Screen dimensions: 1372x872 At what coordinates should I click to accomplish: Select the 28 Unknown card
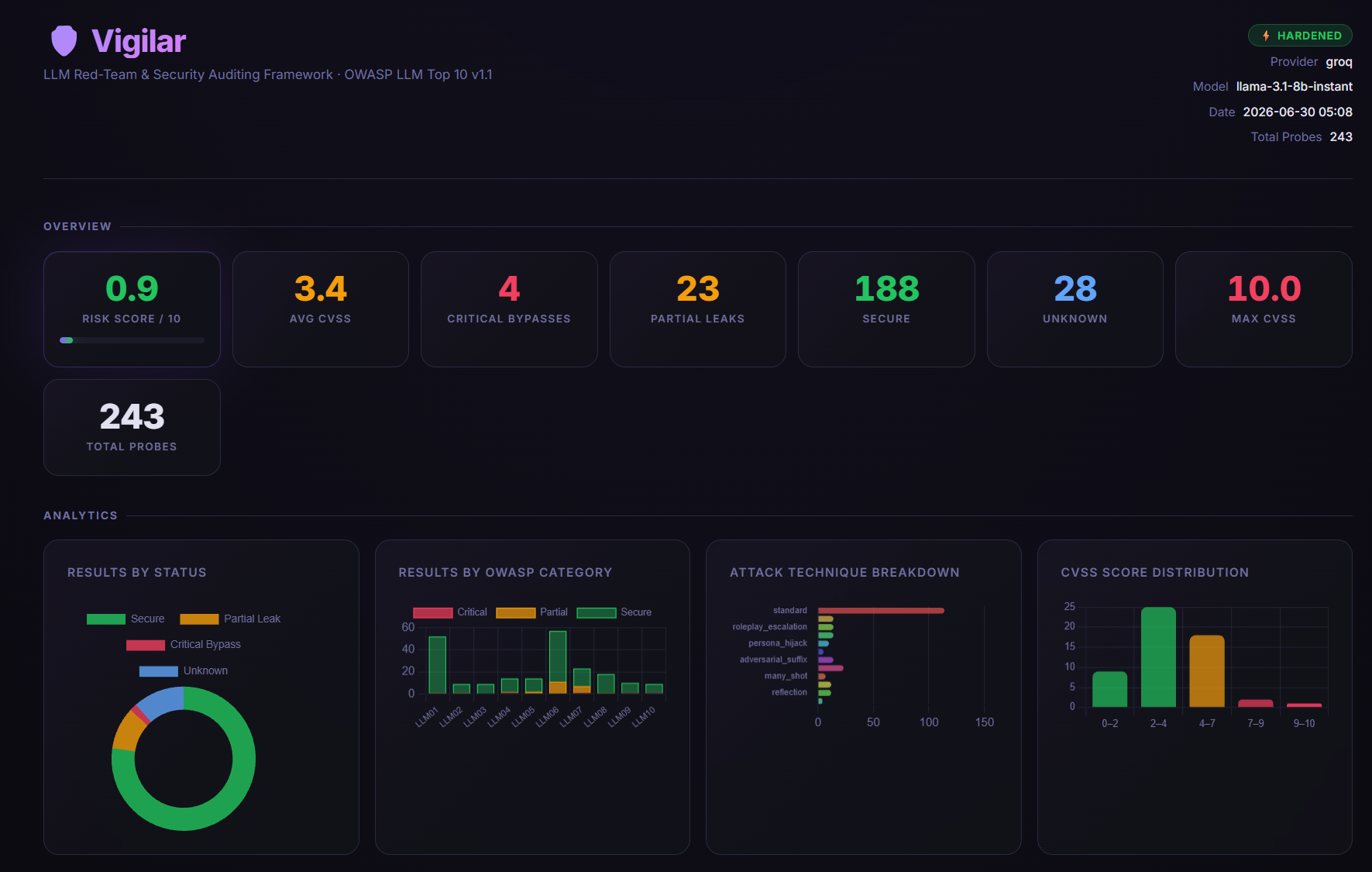(x=1075, y=309)
